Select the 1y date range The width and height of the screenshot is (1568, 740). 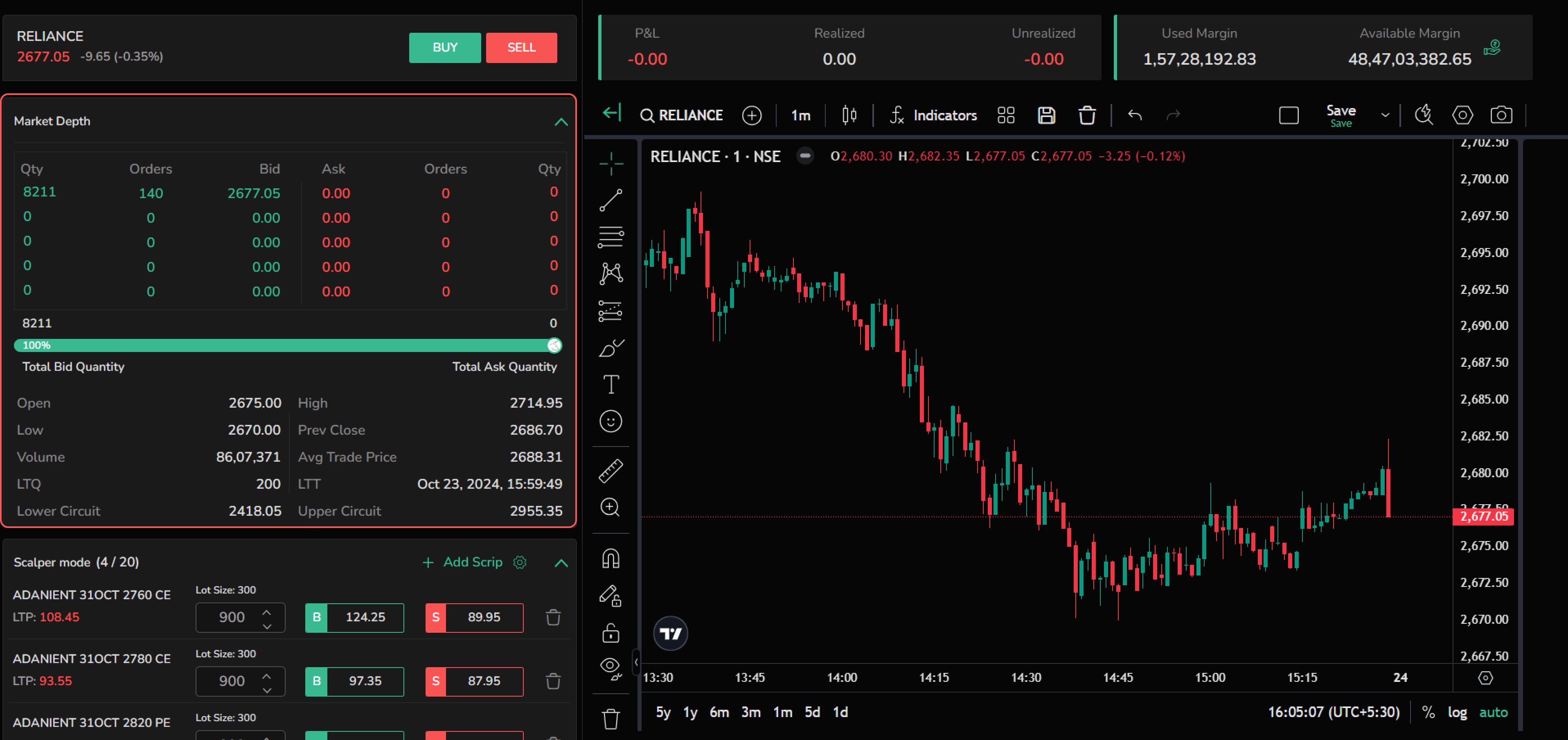click(x=690, y=713)
